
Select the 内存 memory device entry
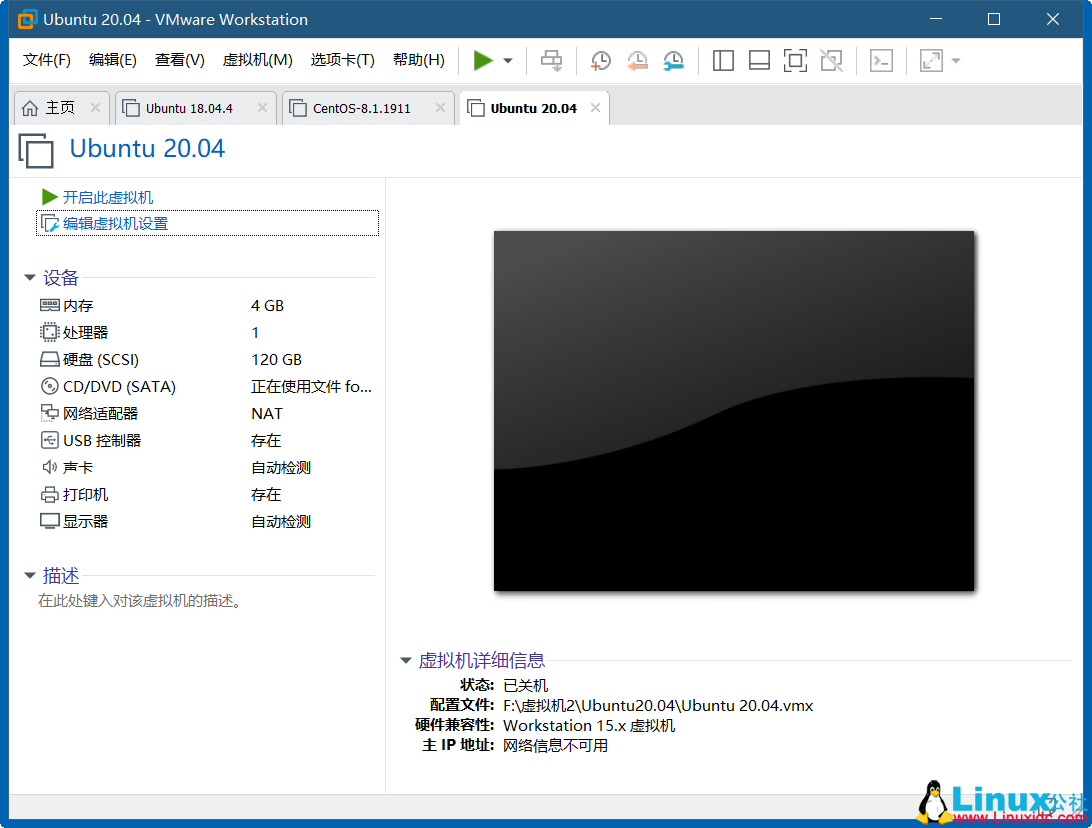click(76, 305)
